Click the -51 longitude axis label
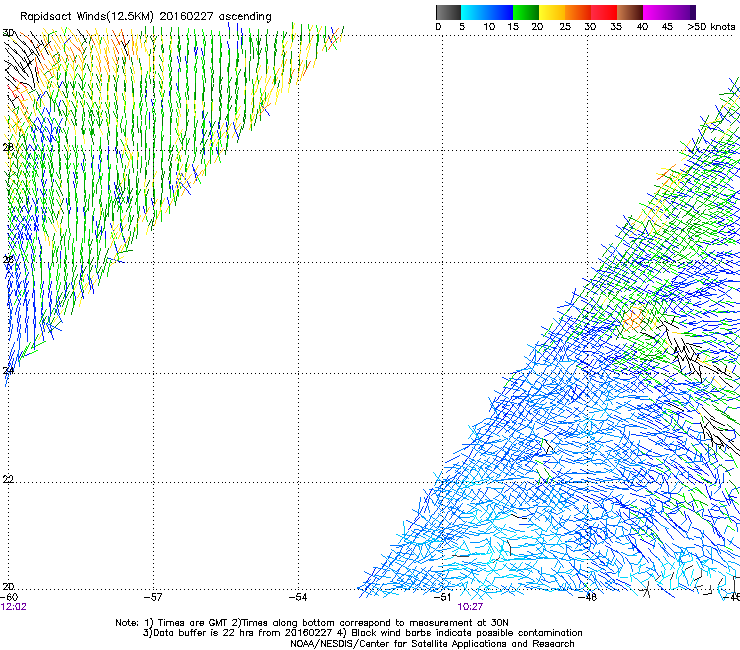The height and width of the screenshot is (650, 740). [x=443, y=597]
